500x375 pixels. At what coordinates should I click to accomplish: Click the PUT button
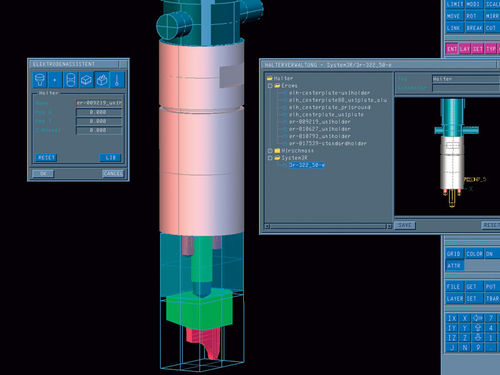pyautogui.click(x=491, y=287)
